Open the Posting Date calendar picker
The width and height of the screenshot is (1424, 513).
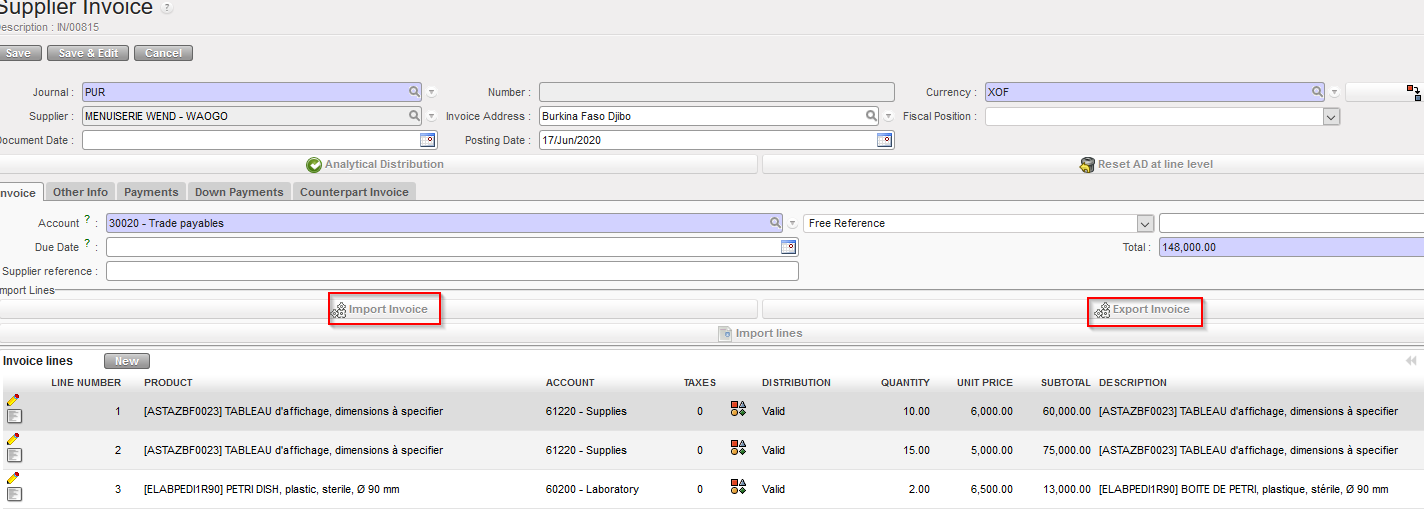tap(884, 140)
